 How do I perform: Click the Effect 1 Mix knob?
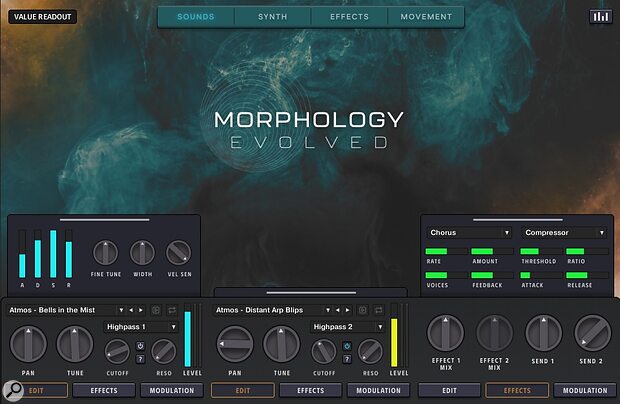pos(446,333)
